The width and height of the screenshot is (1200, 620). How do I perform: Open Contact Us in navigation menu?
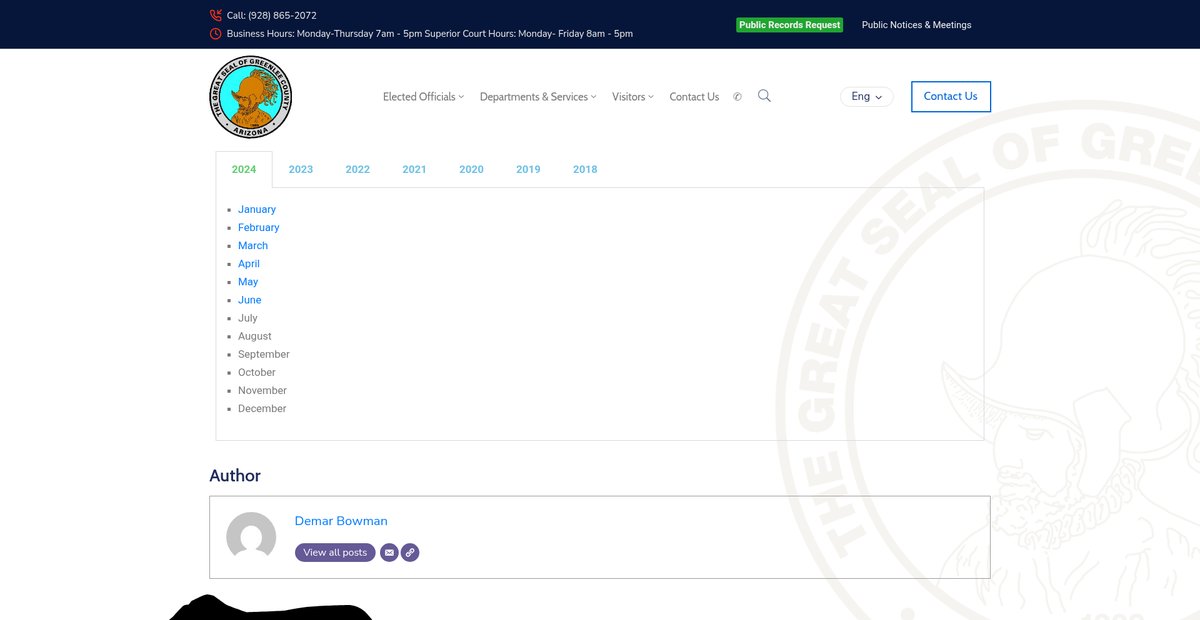click(694, 97)
